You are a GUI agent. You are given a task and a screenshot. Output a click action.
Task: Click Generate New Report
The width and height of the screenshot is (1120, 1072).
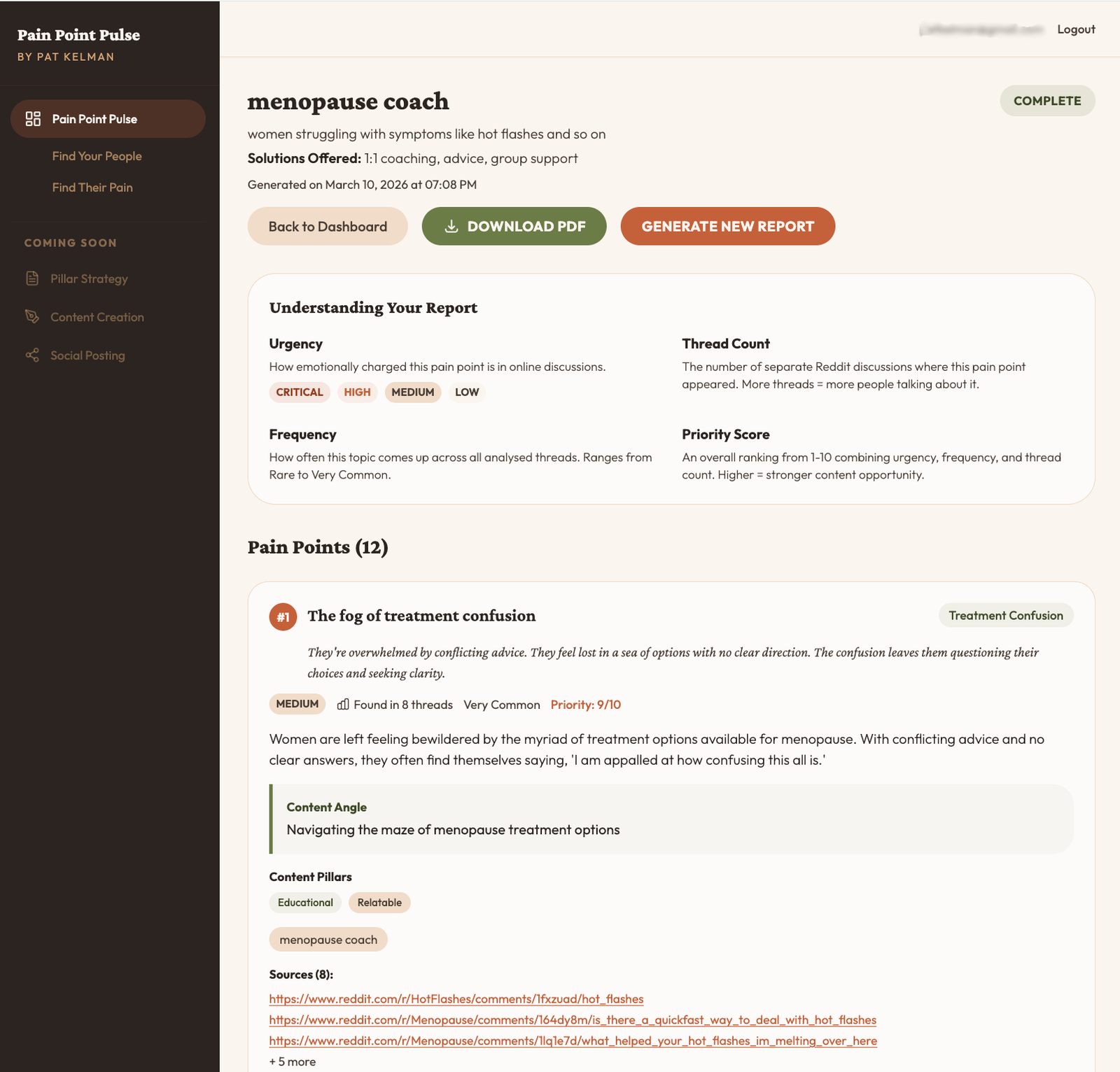[x=727, y=226]
